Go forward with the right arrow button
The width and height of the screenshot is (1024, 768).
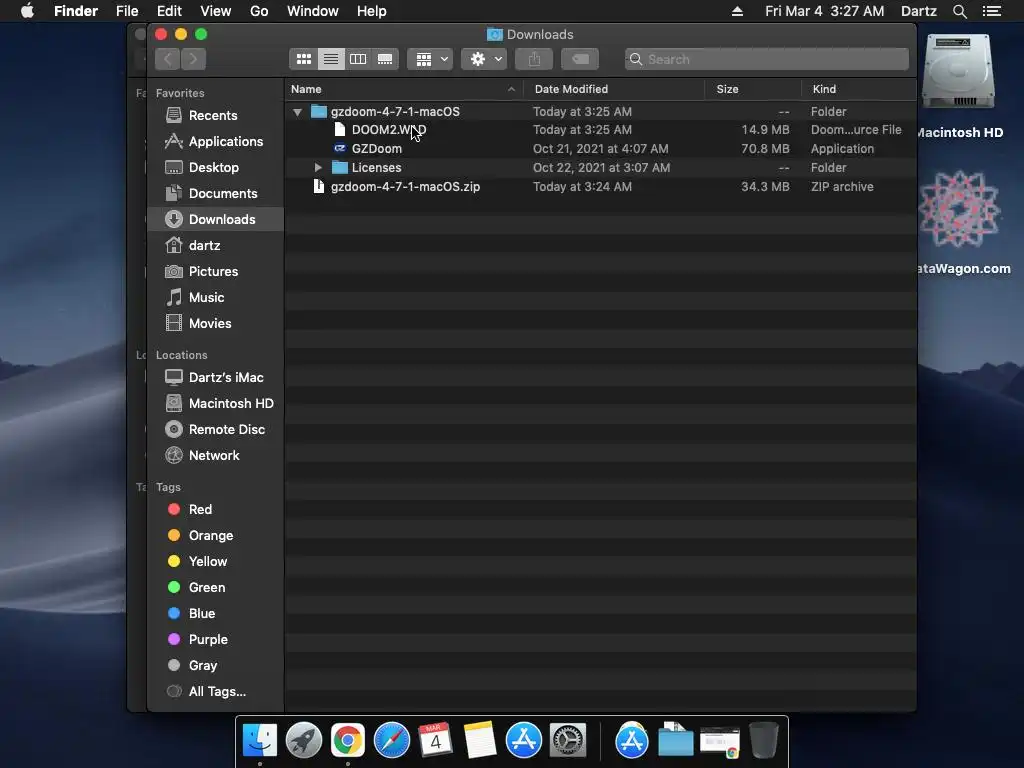(x=193, y=59)
